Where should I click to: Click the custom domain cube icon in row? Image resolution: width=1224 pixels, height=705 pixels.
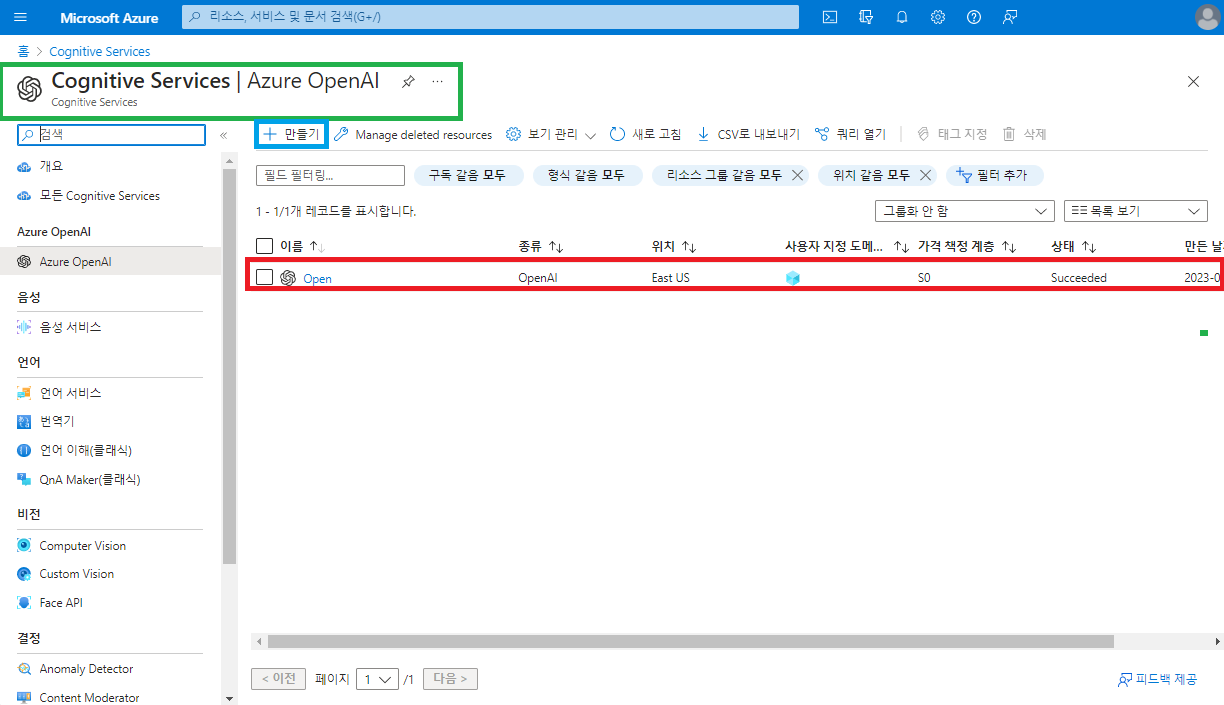click(x=793, y=278)
